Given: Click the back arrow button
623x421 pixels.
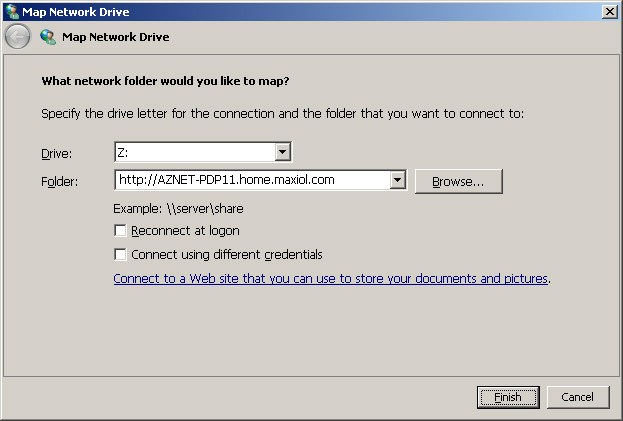Looking at the screenshot, I should point(17,37).
